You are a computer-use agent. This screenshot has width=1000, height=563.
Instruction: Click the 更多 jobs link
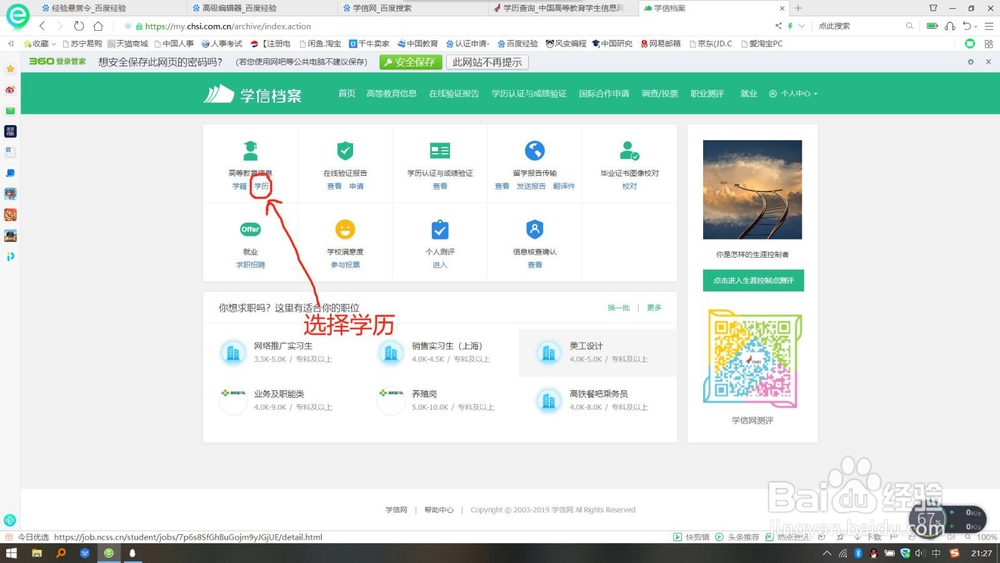coord(654,307)
